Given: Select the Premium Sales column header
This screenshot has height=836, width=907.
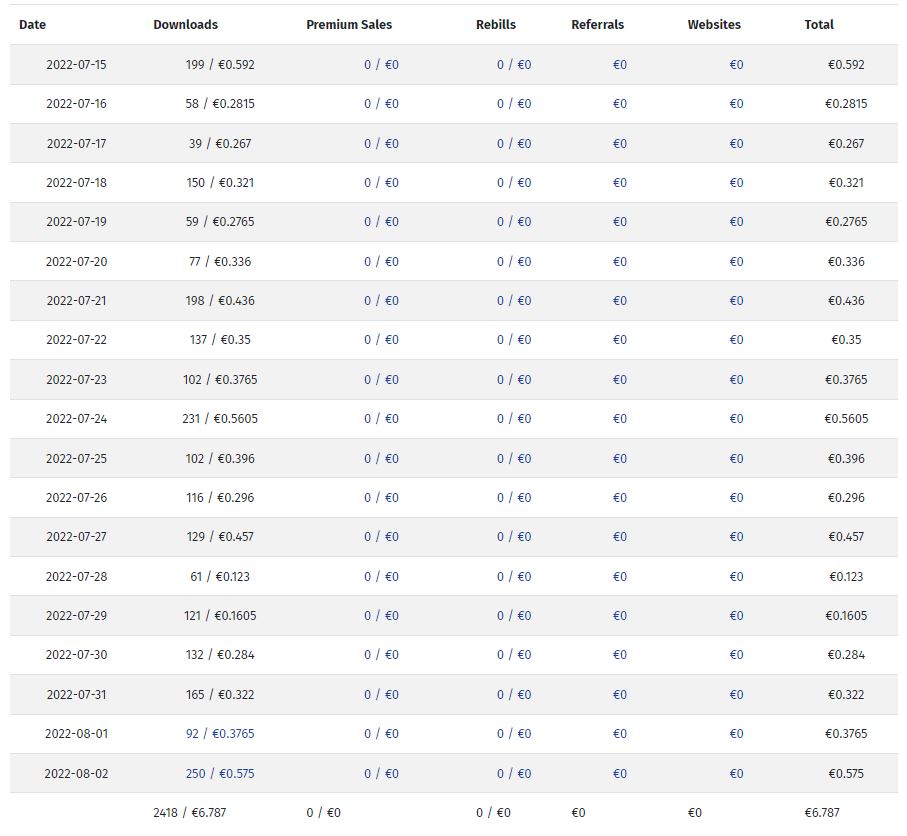Looking at the screenshot, I should click(349, 25).
